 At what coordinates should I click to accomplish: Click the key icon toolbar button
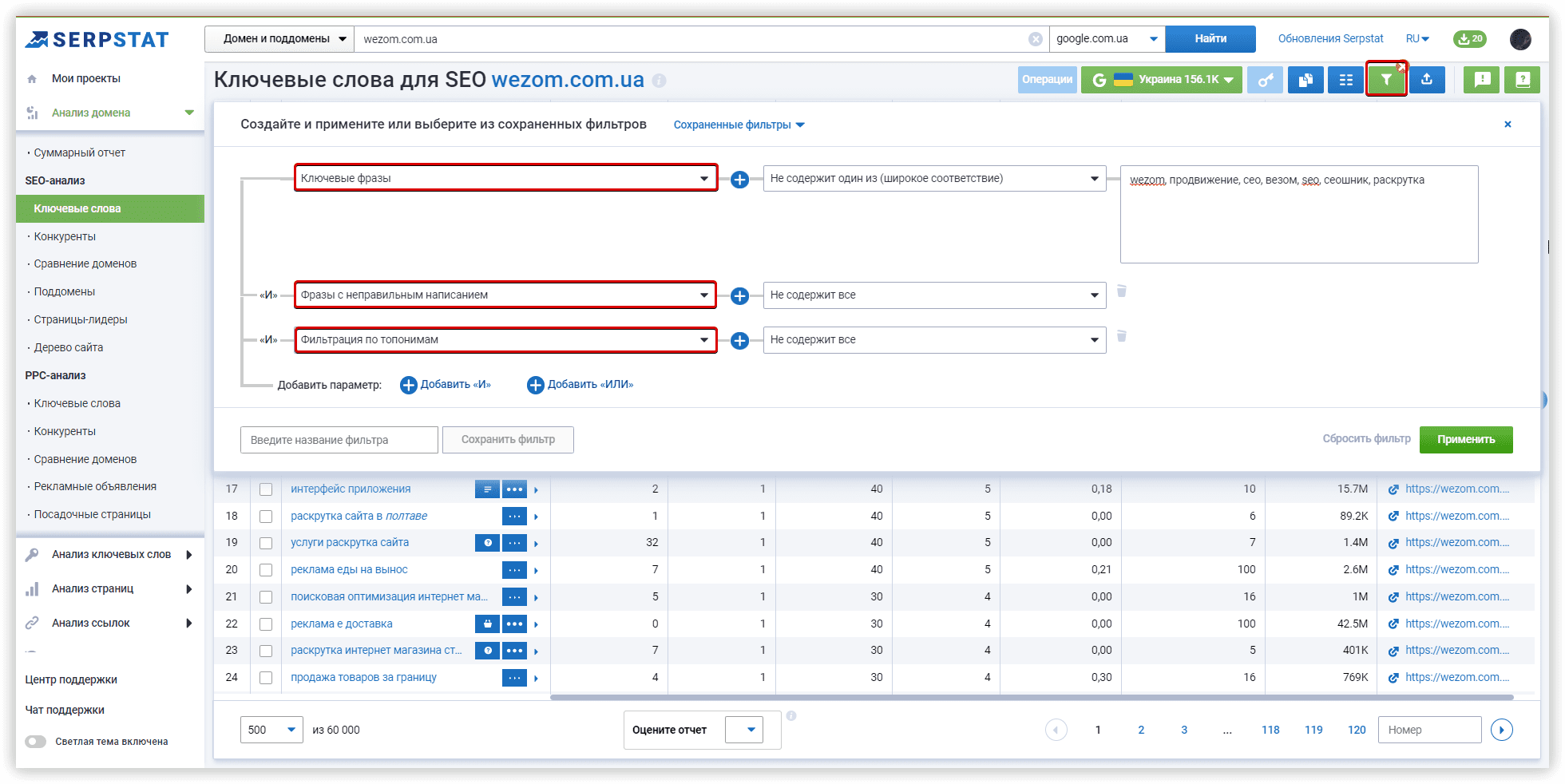(x=1265, y=80)
